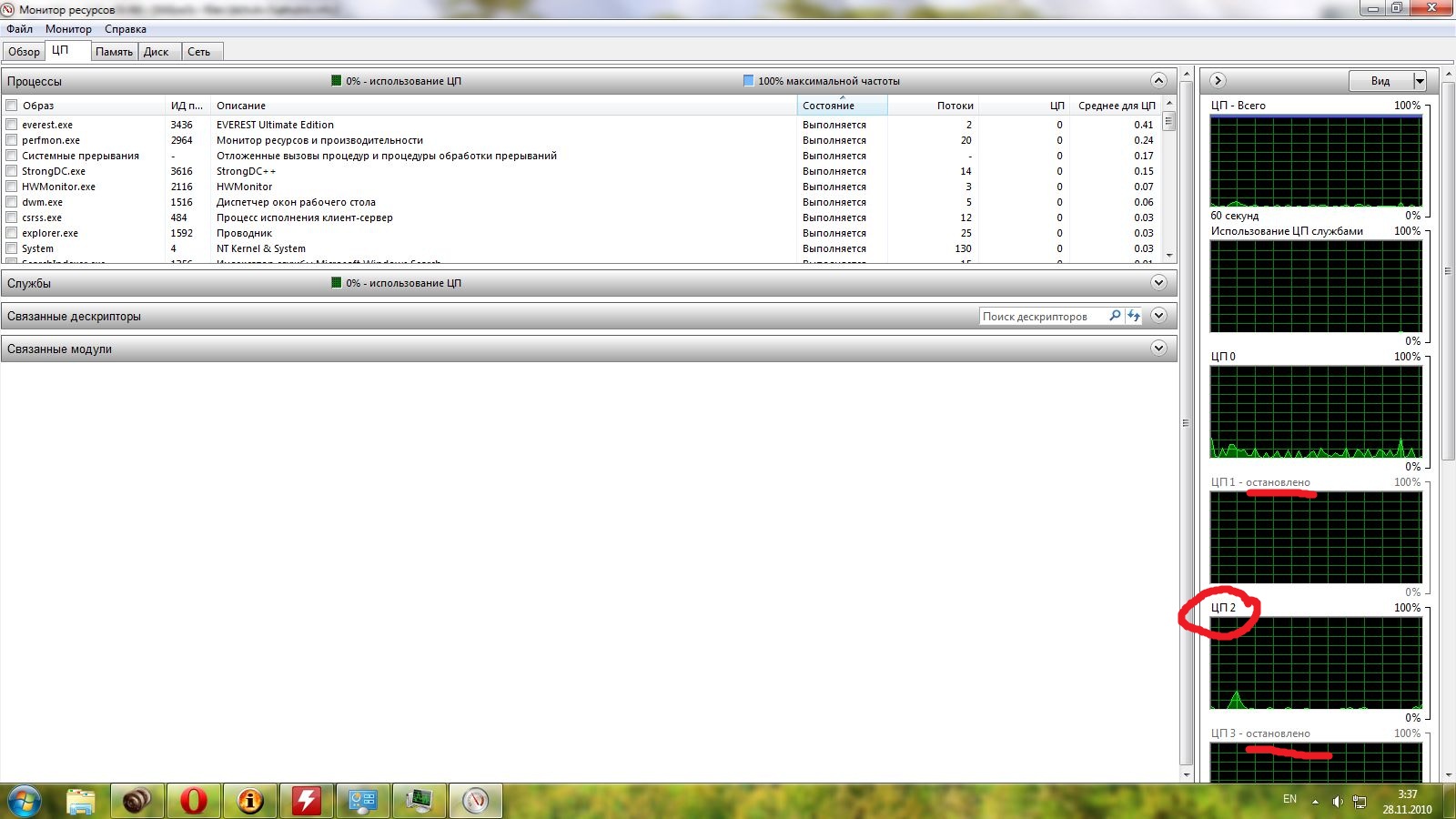The image size is (1456, 819).
Task: Tick the checkbox next to StrongDC.exe
Action: [12, 171]
